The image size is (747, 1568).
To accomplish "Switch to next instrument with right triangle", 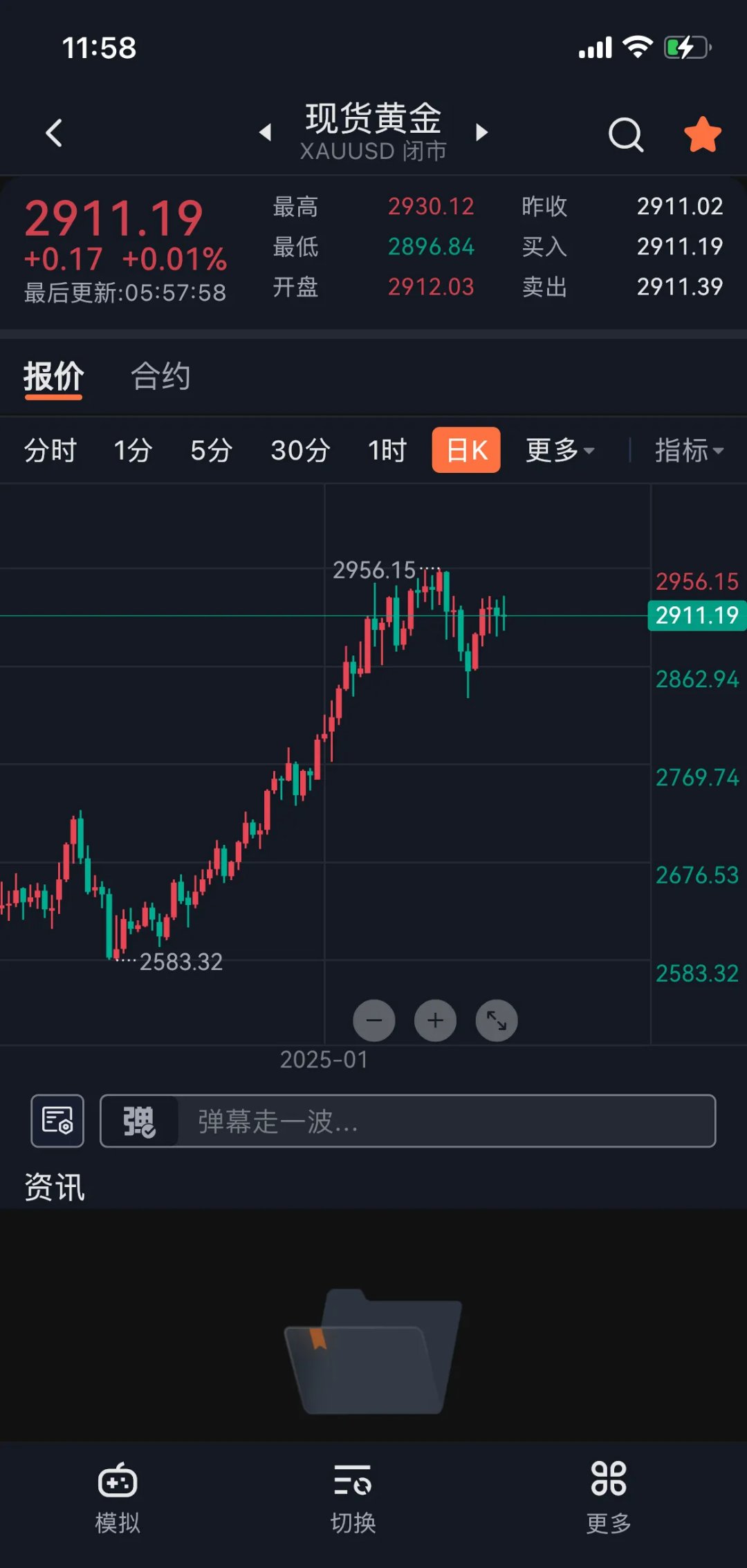I will (482, 132).
